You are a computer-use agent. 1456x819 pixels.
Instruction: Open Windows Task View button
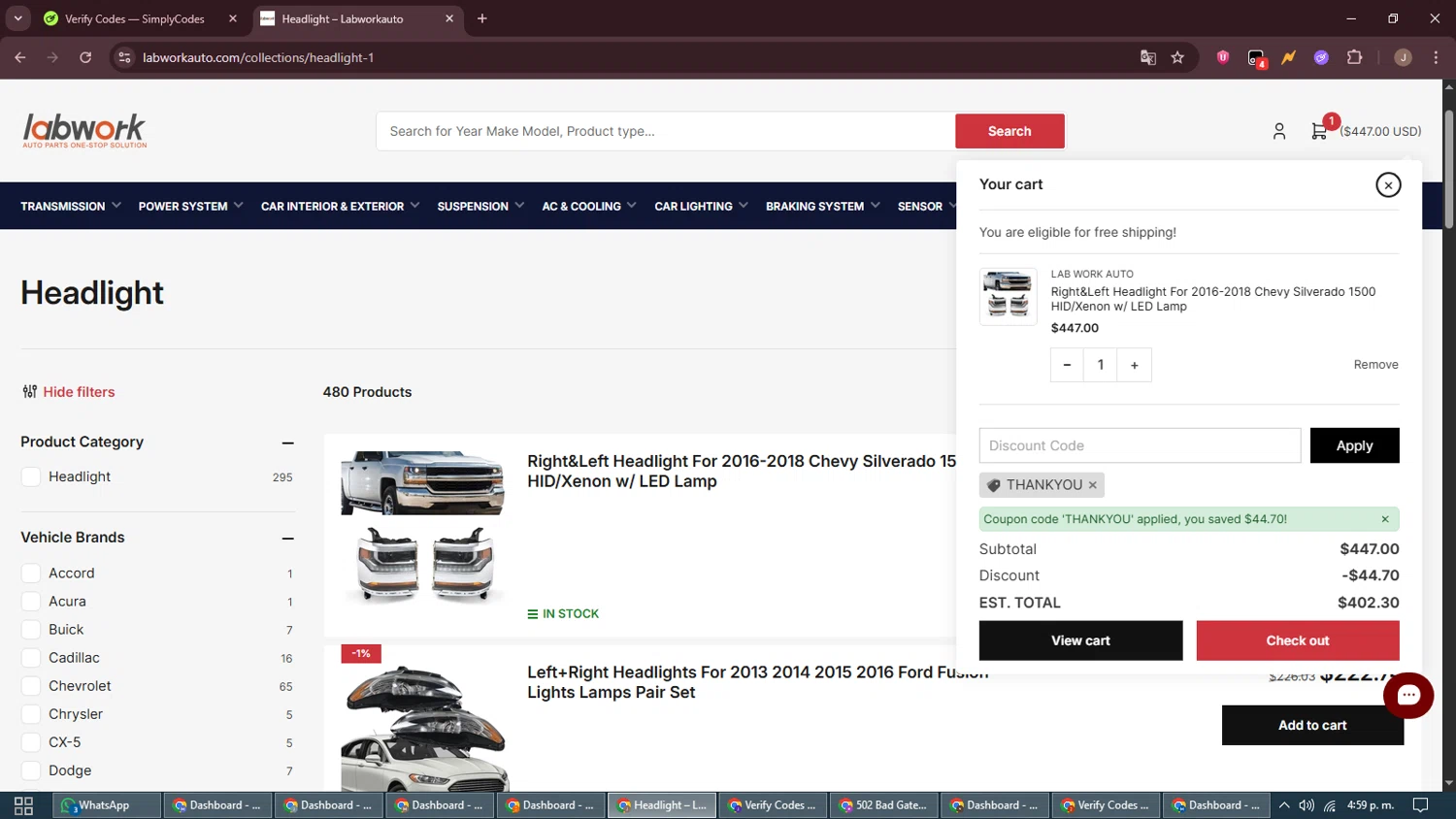pos(23,805)
